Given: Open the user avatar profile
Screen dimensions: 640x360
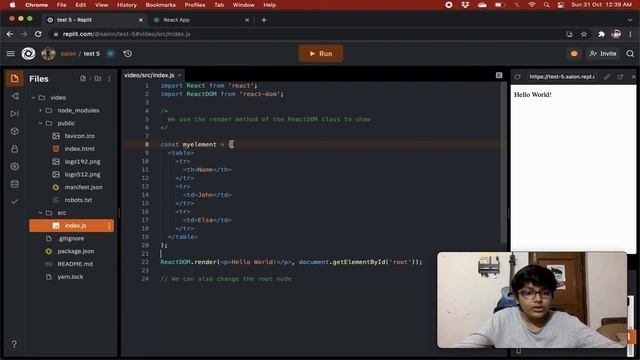Looking at the screenshot, I should pos(48,53).
